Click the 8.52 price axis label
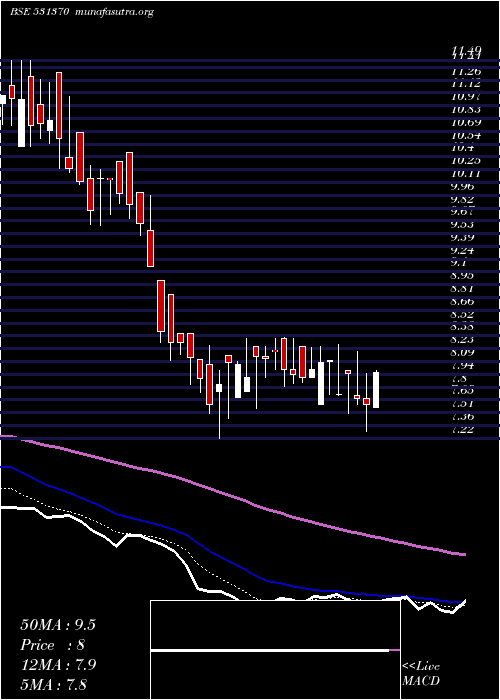The height and width of the screenshot is (700, 500). coord(463,315)
